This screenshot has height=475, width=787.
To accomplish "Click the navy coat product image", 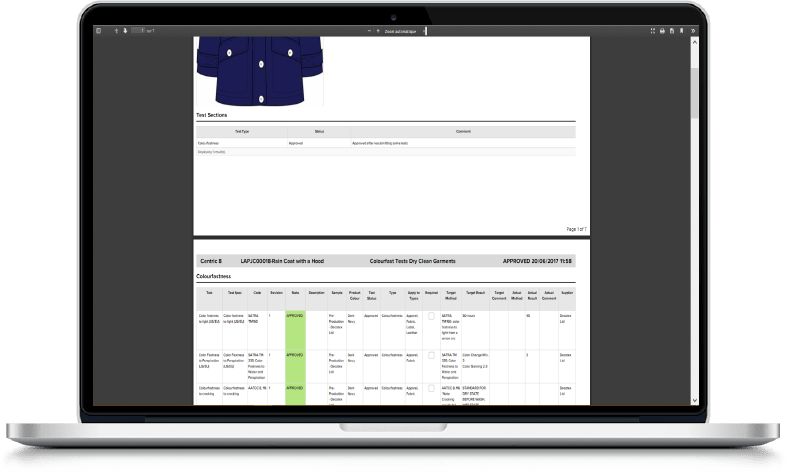I will coord(259,71).
